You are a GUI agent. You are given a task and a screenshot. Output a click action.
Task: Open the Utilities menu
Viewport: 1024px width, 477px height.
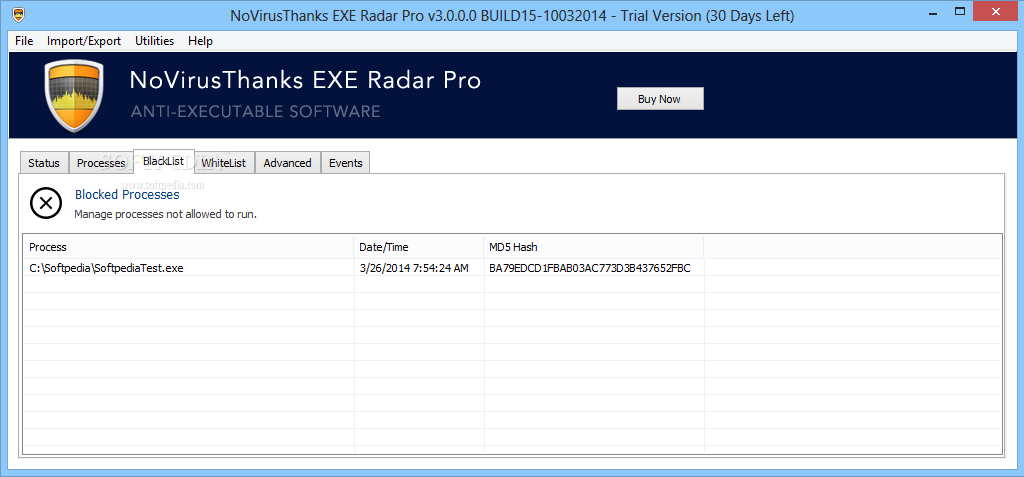(154, 41)
